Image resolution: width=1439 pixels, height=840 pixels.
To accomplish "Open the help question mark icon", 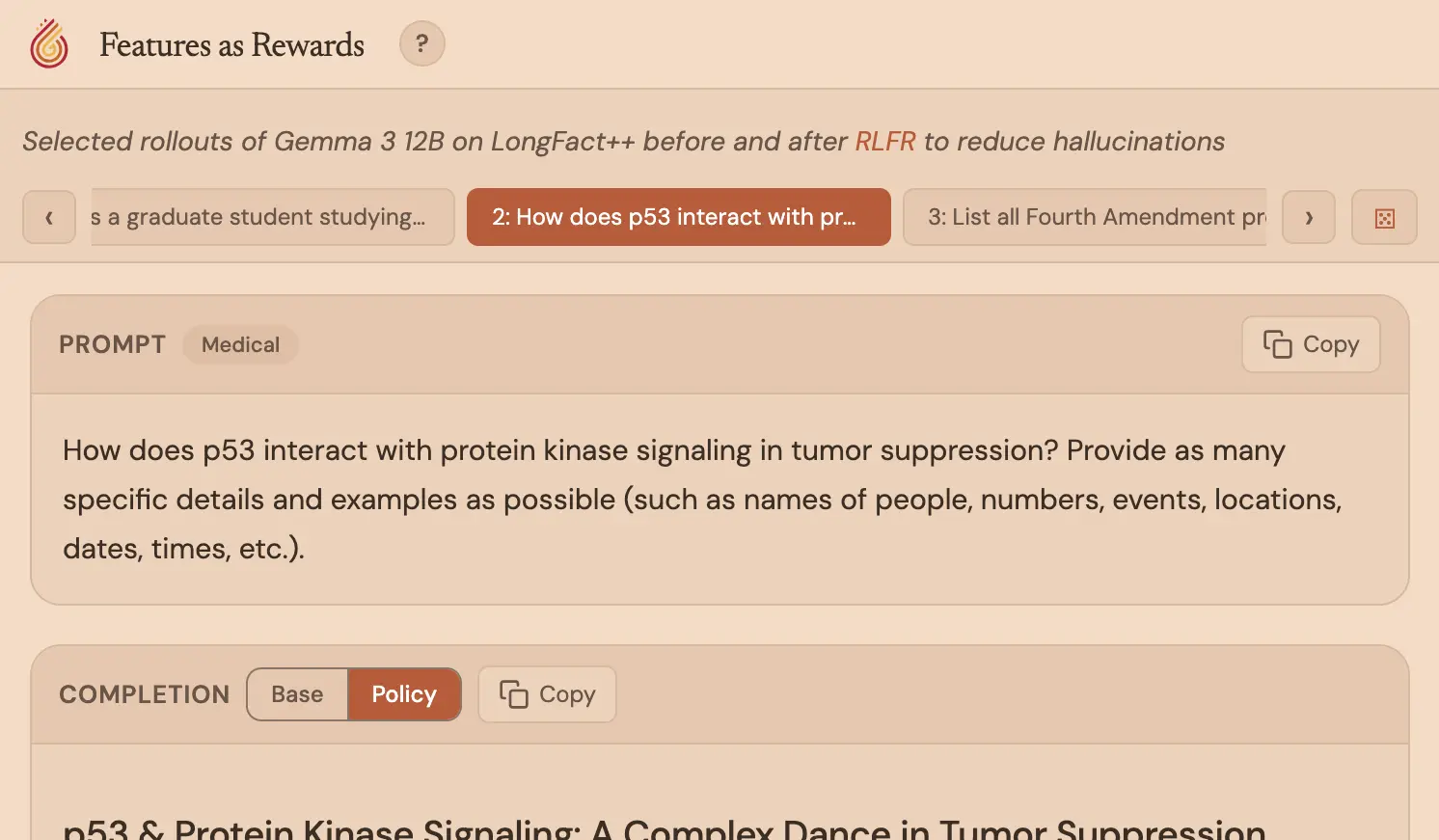I will (x=422, y=43).
